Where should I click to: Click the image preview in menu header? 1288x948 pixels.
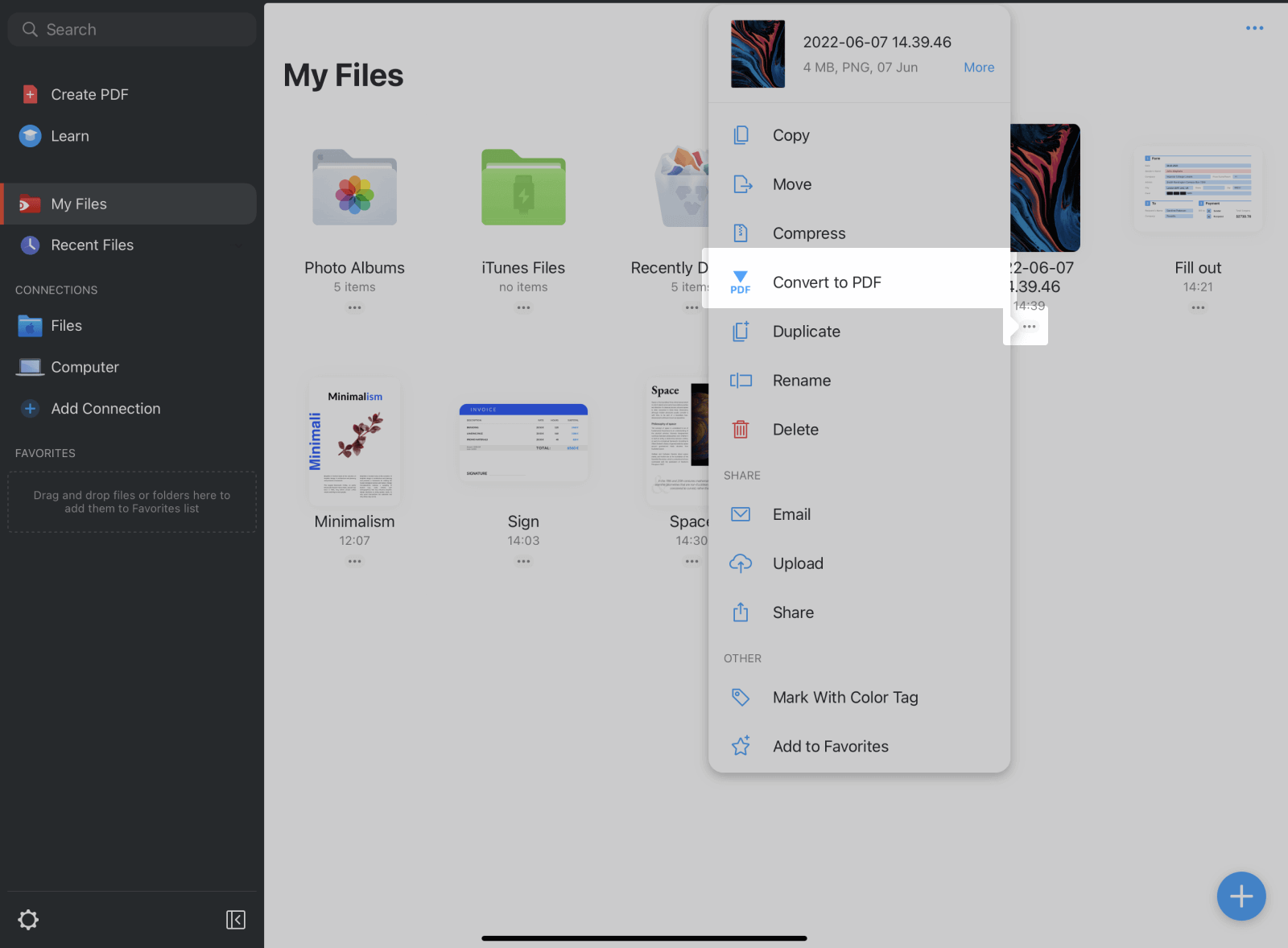pyautogui.click(x=758, y=54)
